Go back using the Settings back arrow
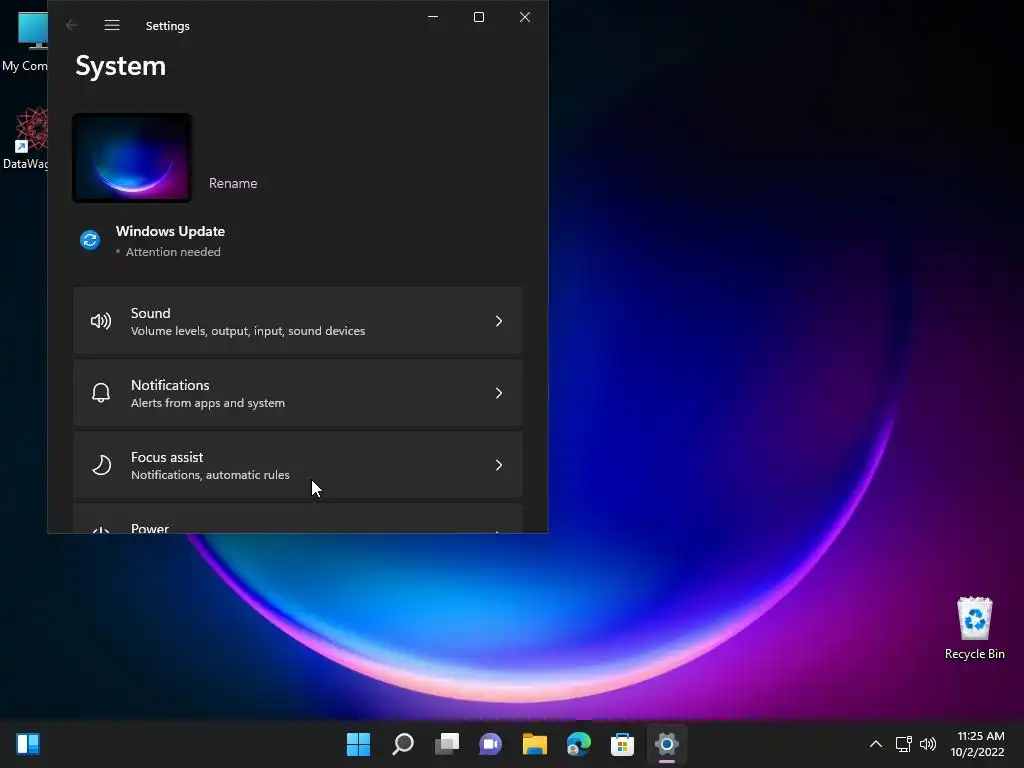The height and width of the screenshot is (768, 1024). pos(72,25)
